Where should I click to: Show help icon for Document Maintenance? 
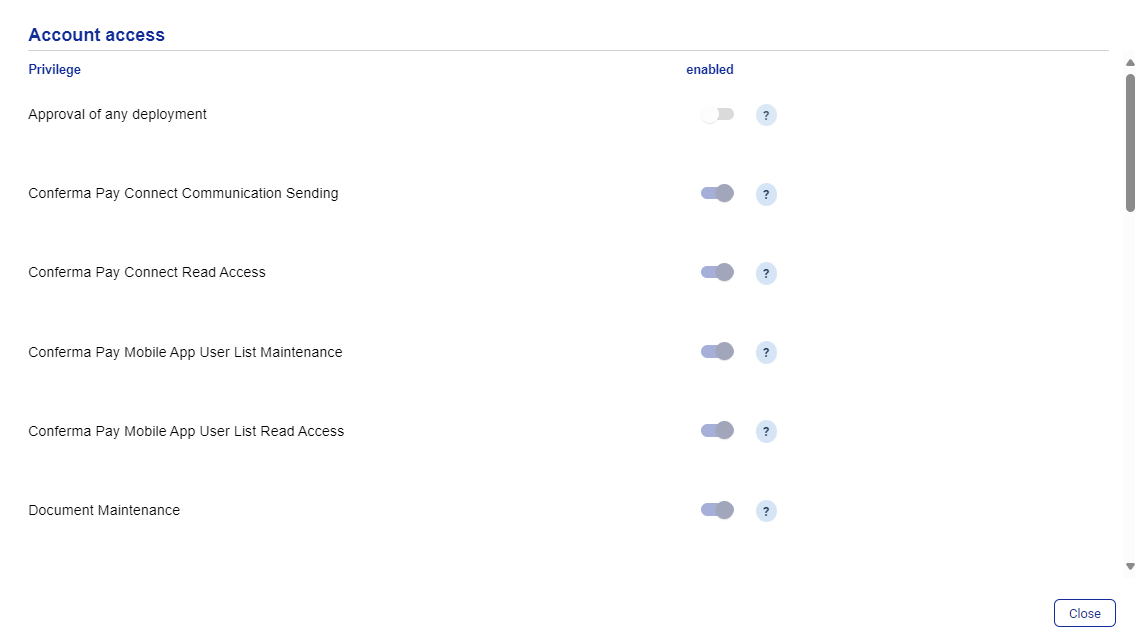(x=766, y=511)
